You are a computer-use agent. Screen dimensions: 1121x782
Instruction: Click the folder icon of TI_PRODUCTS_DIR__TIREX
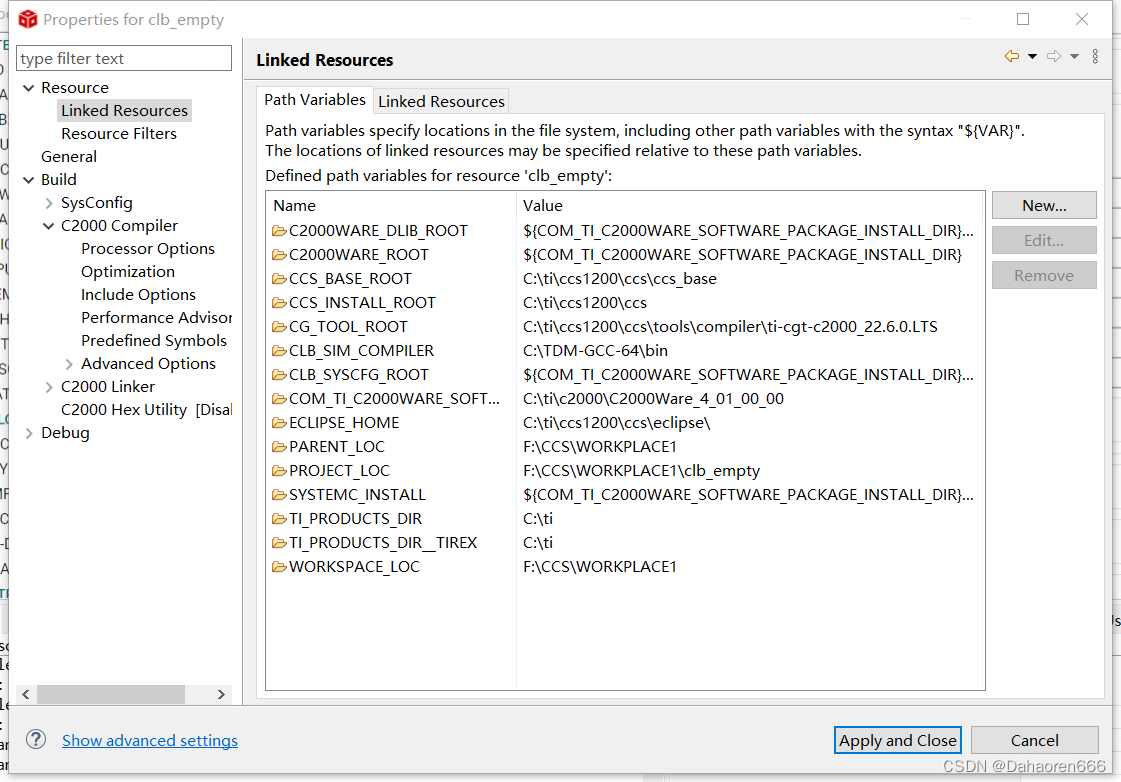coord(279,543)
